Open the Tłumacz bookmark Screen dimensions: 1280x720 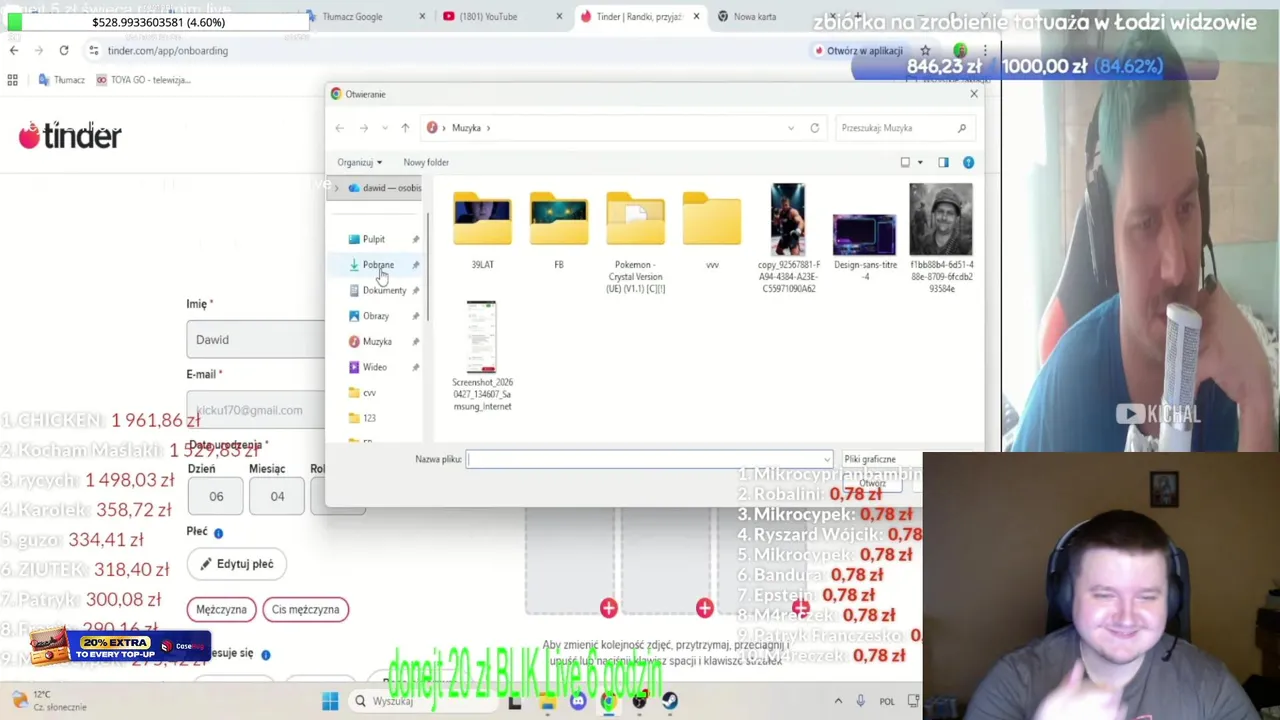pos(60,80)
